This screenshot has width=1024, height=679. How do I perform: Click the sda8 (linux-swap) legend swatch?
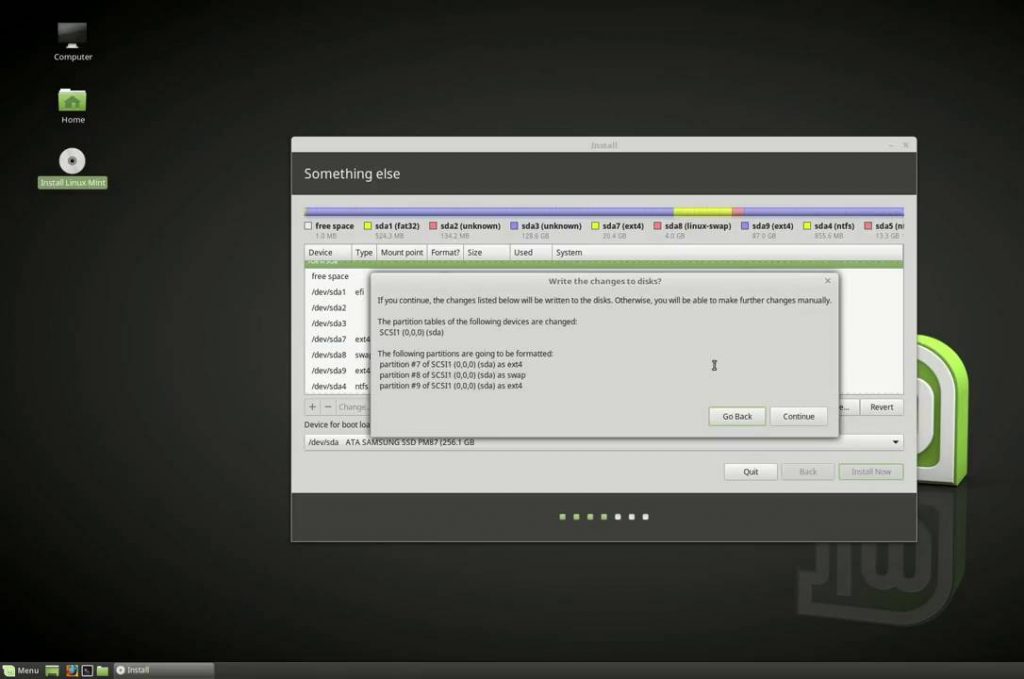tap(658, 226)
